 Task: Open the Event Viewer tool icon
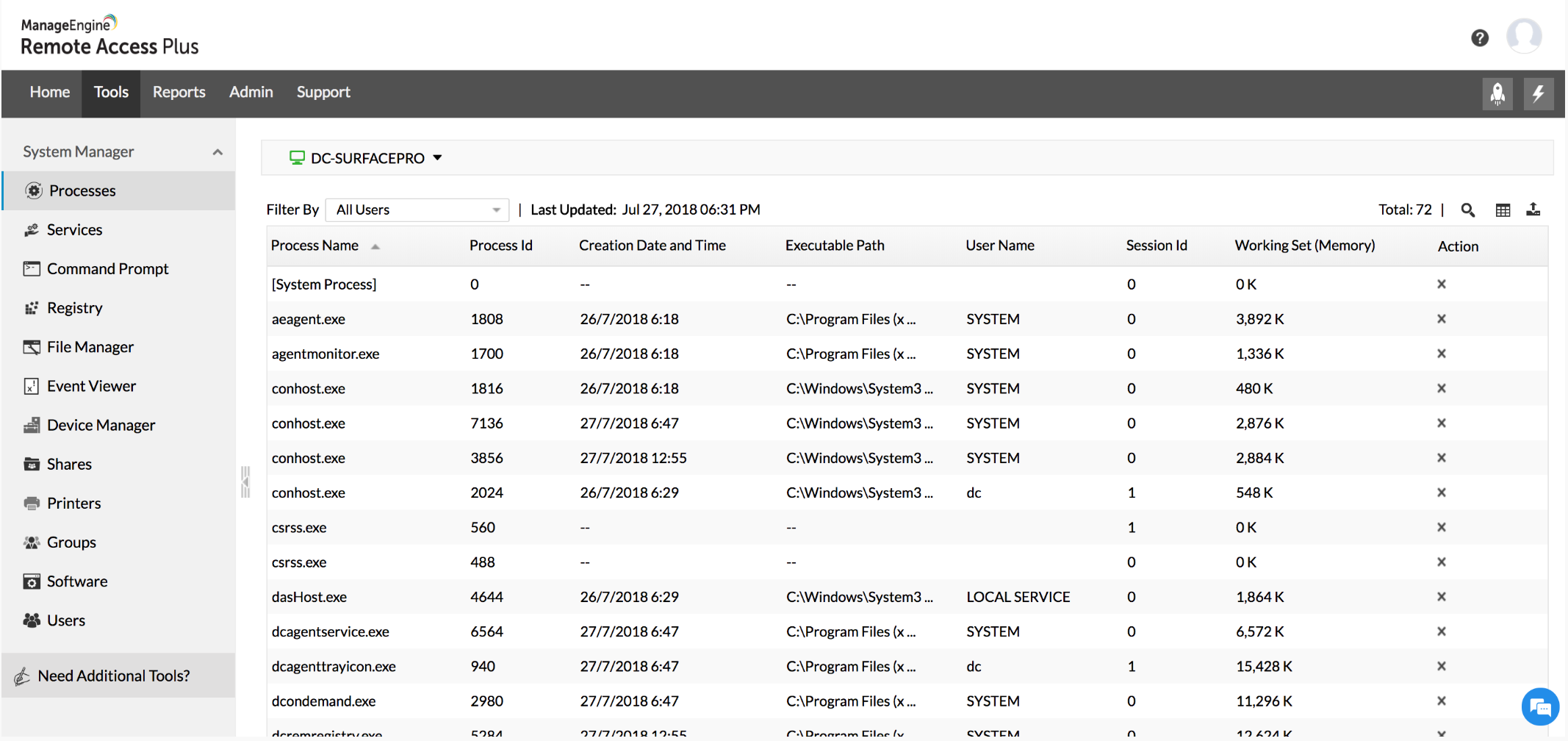tap(32, 385)
